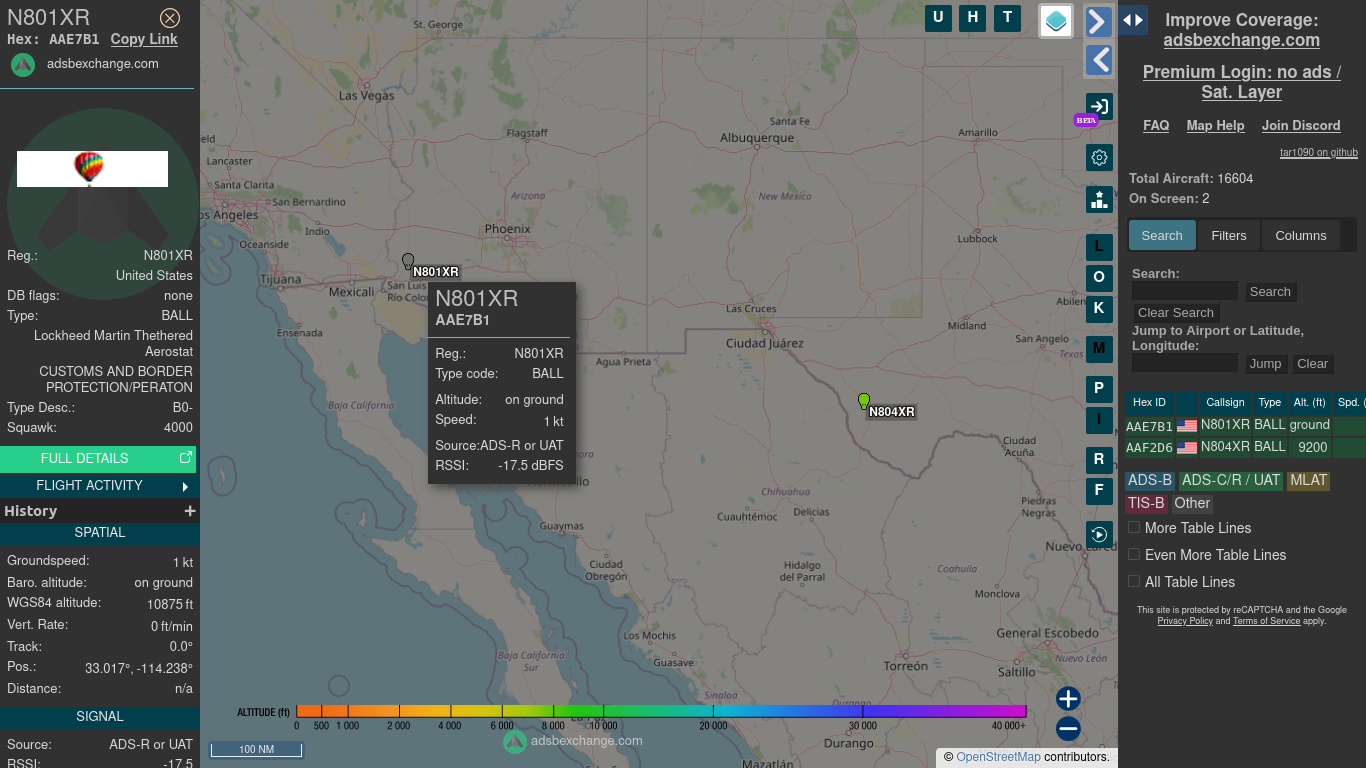Image resolution: width=1366 pixels, height=768 pixels.
Task: Toggle the P map button
Action: [1099, 389]
